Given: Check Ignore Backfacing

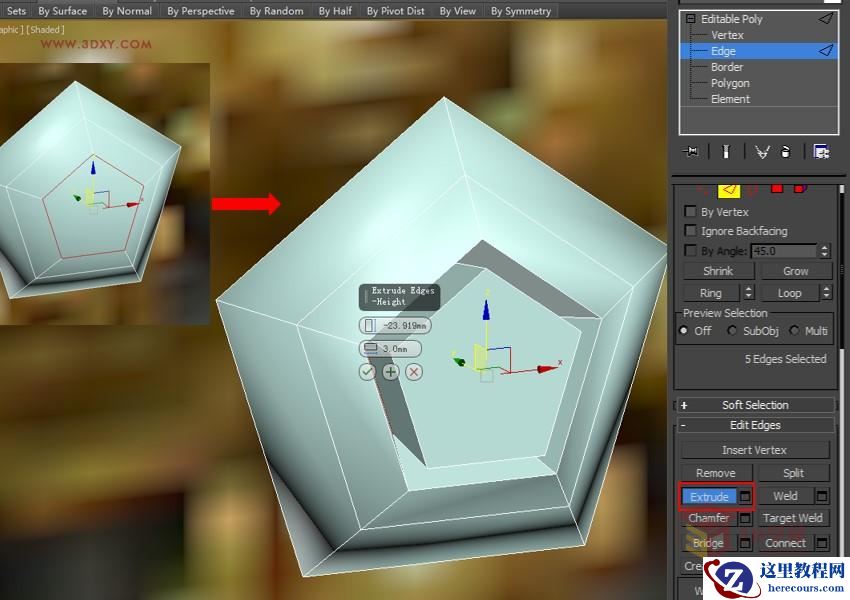Looking at the screenshot, I should (x=689, y=230).
